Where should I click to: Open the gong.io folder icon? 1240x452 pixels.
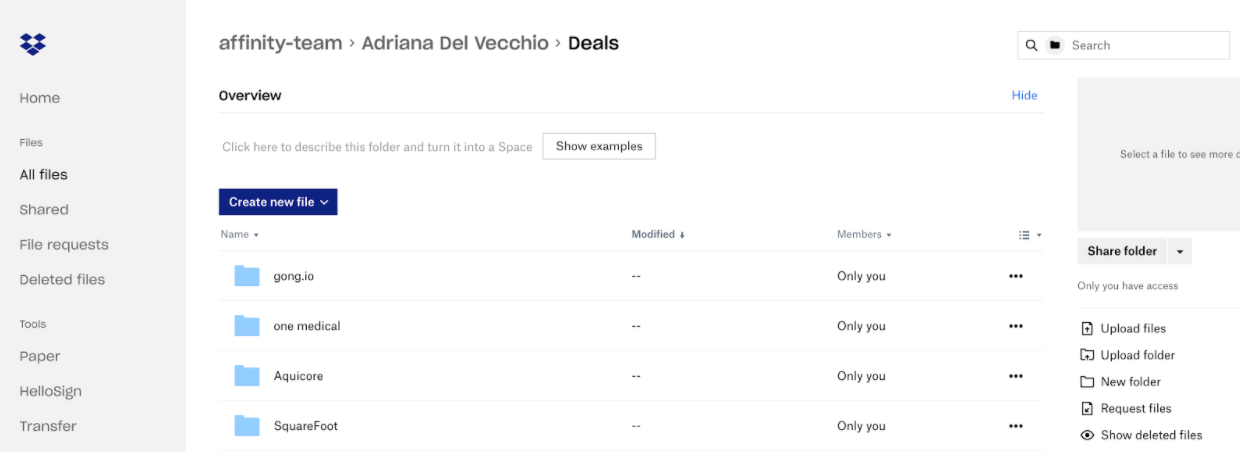[247, 276]
